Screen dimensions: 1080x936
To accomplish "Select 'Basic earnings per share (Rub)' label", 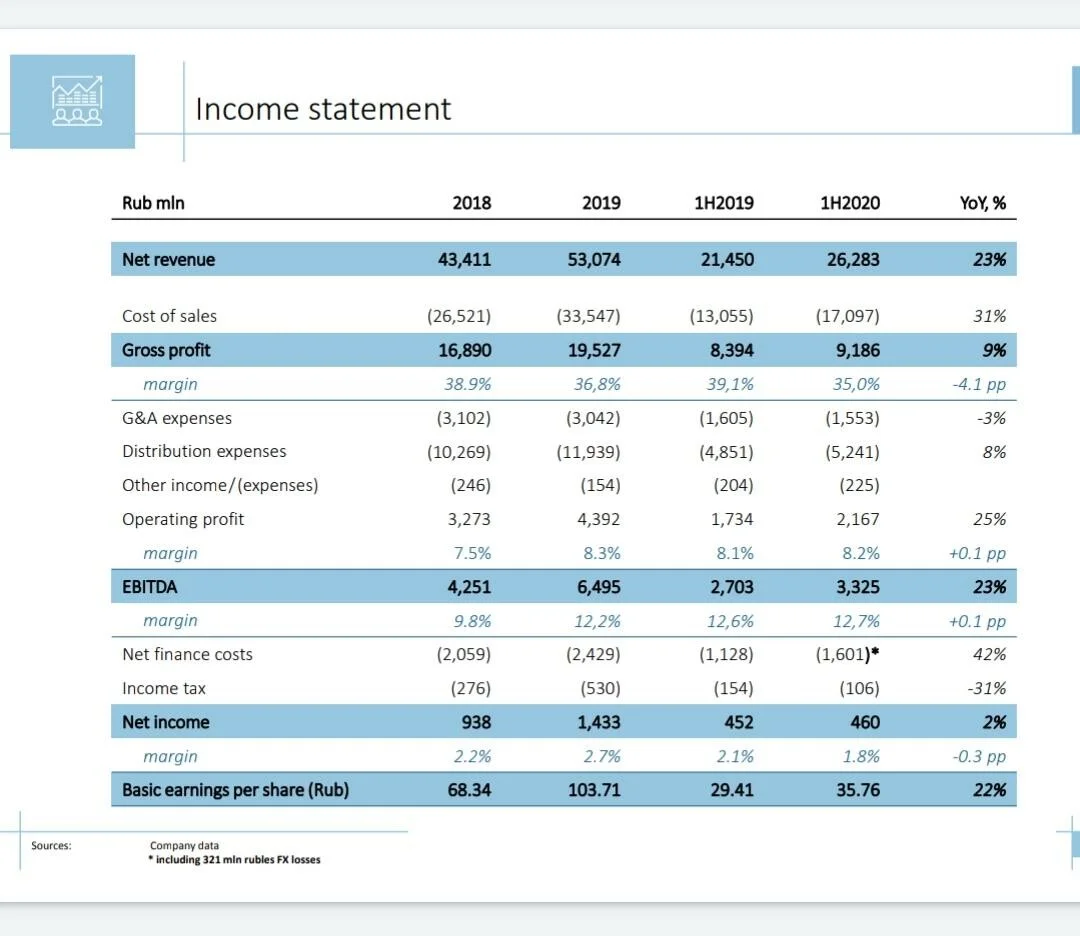I will pyautogui.click(x=236, y=790).
